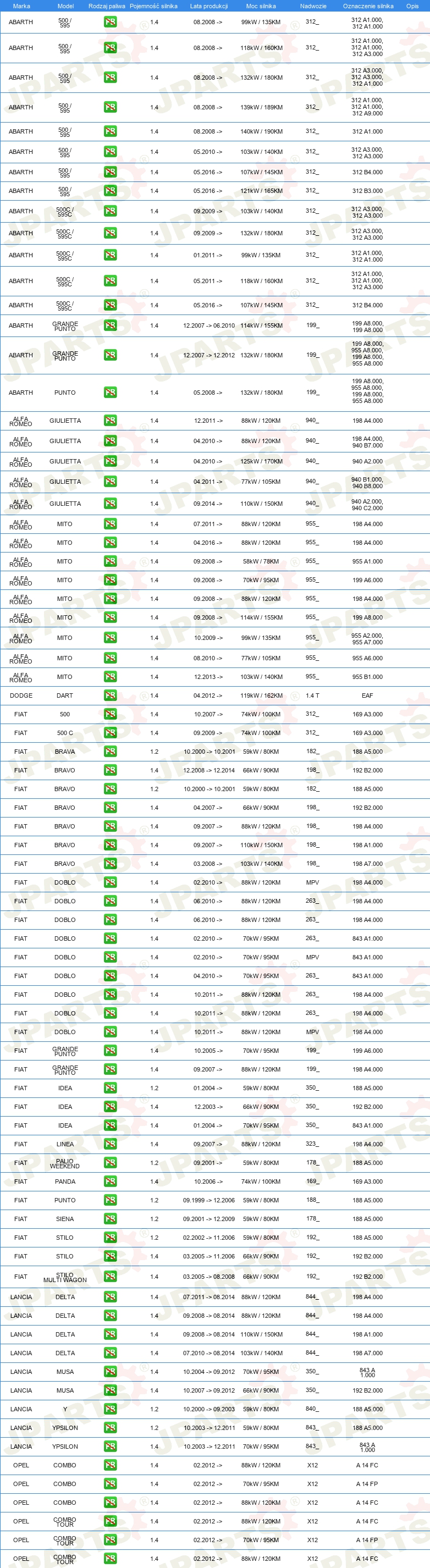Click the 'Model' column header
The width and height of the screenshot is (430, 1568).
point(65,6)
